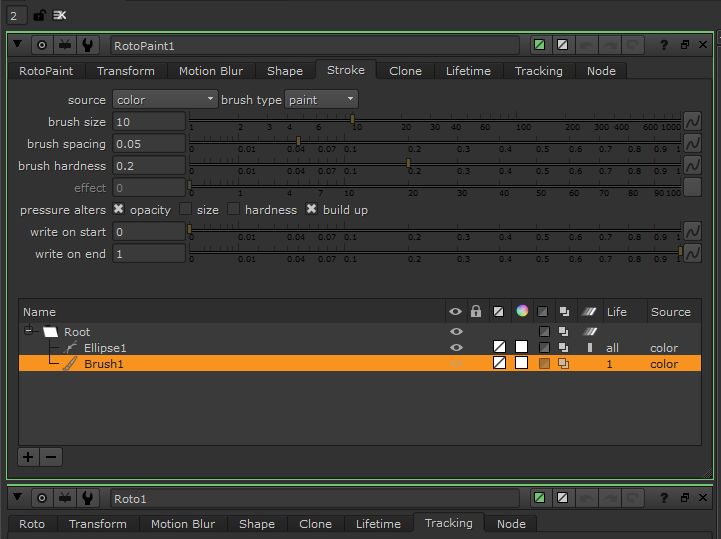Collapse the Roto1 panel triangle
Image resolution: width=721 pixels, height=539 pixels.
point(17,497)
